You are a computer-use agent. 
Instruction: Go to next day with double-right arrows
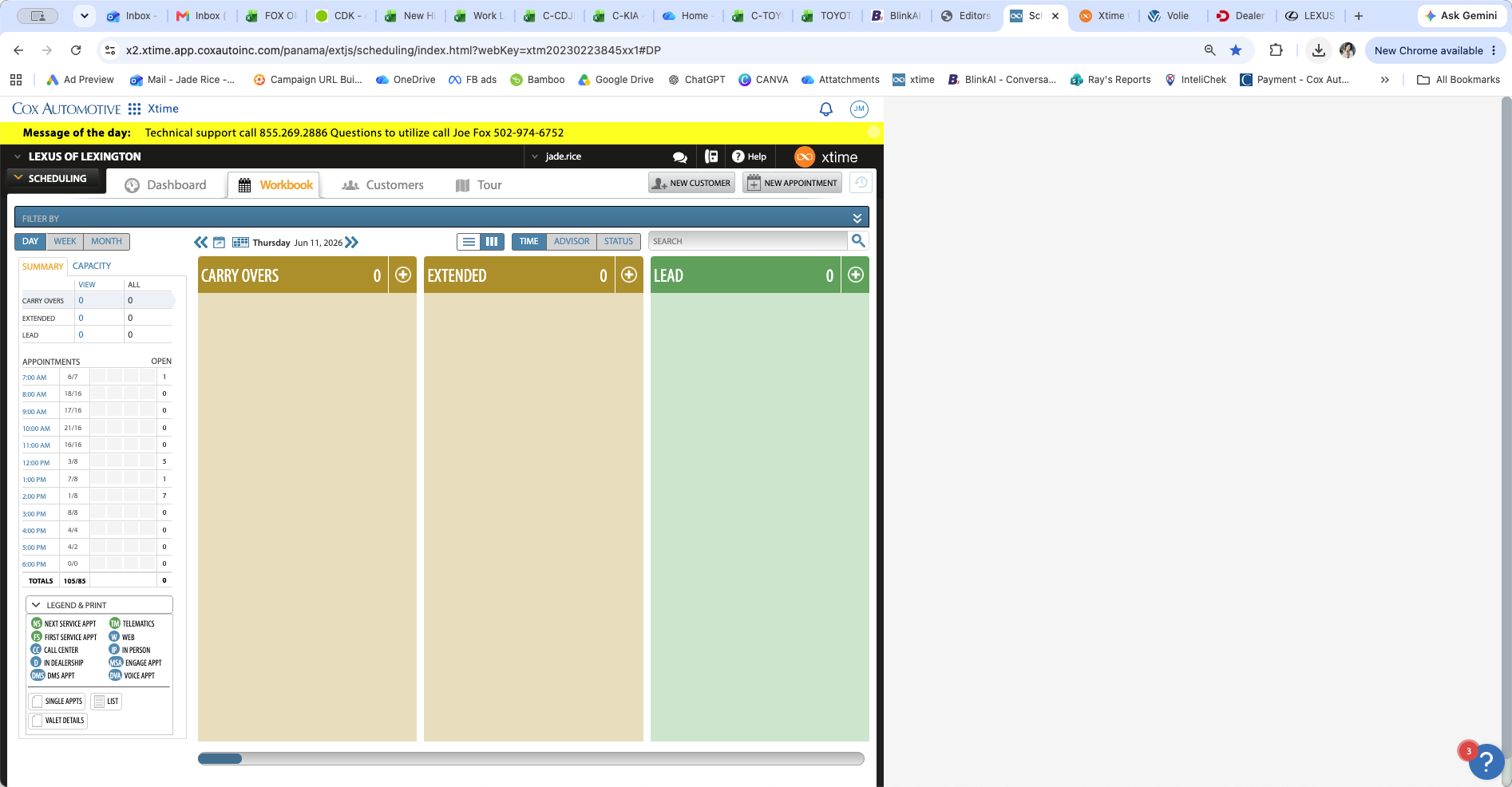pos(352,242)
